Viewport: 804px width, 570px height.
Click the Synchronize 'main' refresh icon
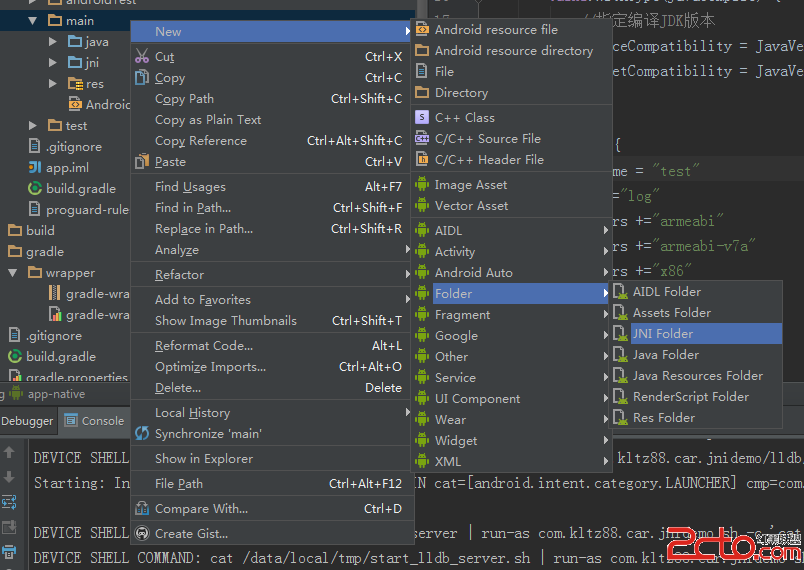coord(142,433)
